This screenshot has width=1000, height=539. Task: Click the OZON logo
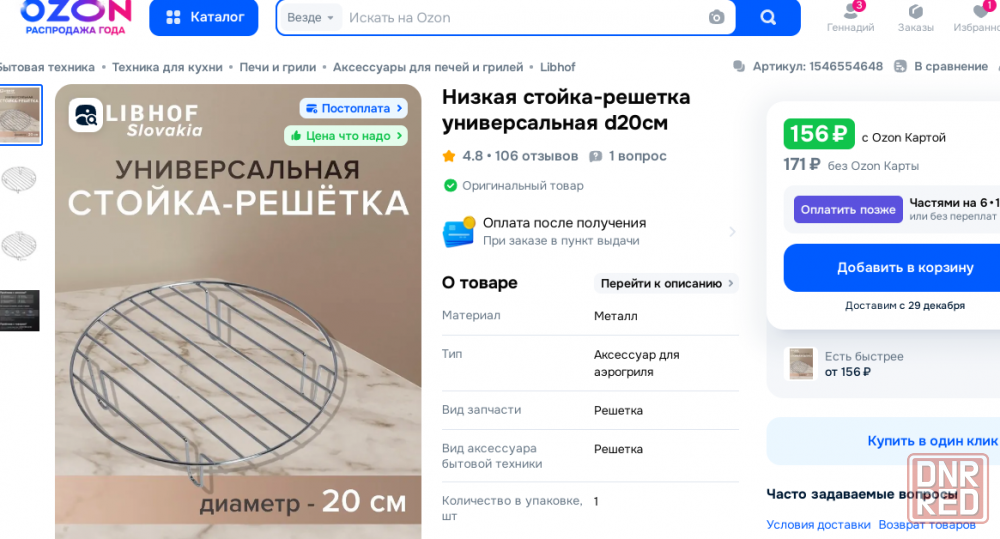(75, 17)
